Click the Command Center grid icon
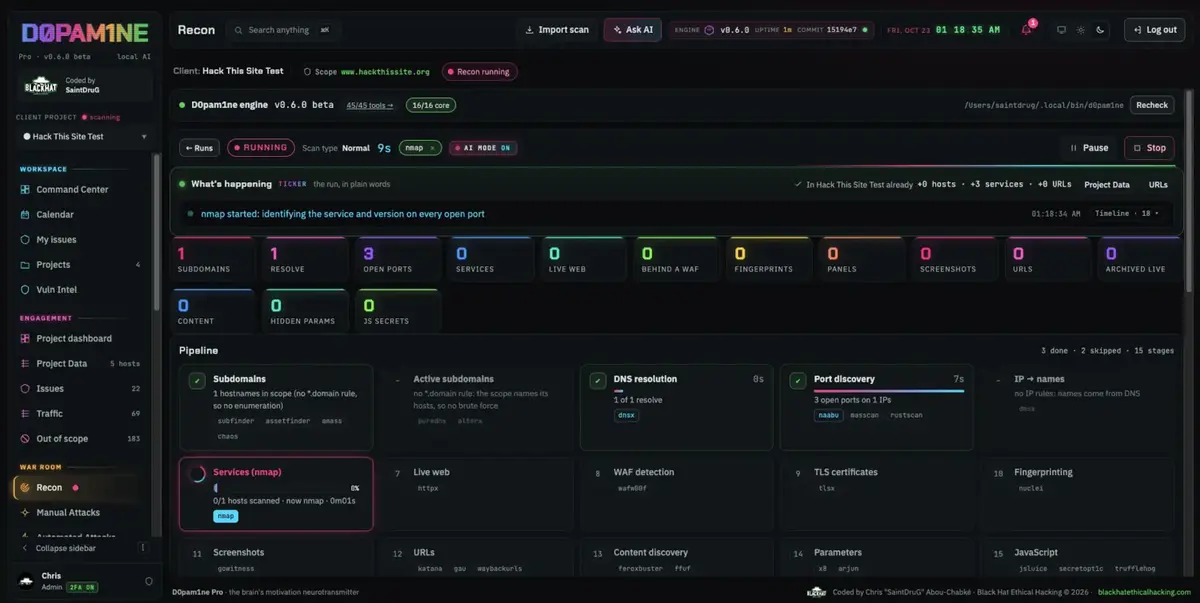 26,189
